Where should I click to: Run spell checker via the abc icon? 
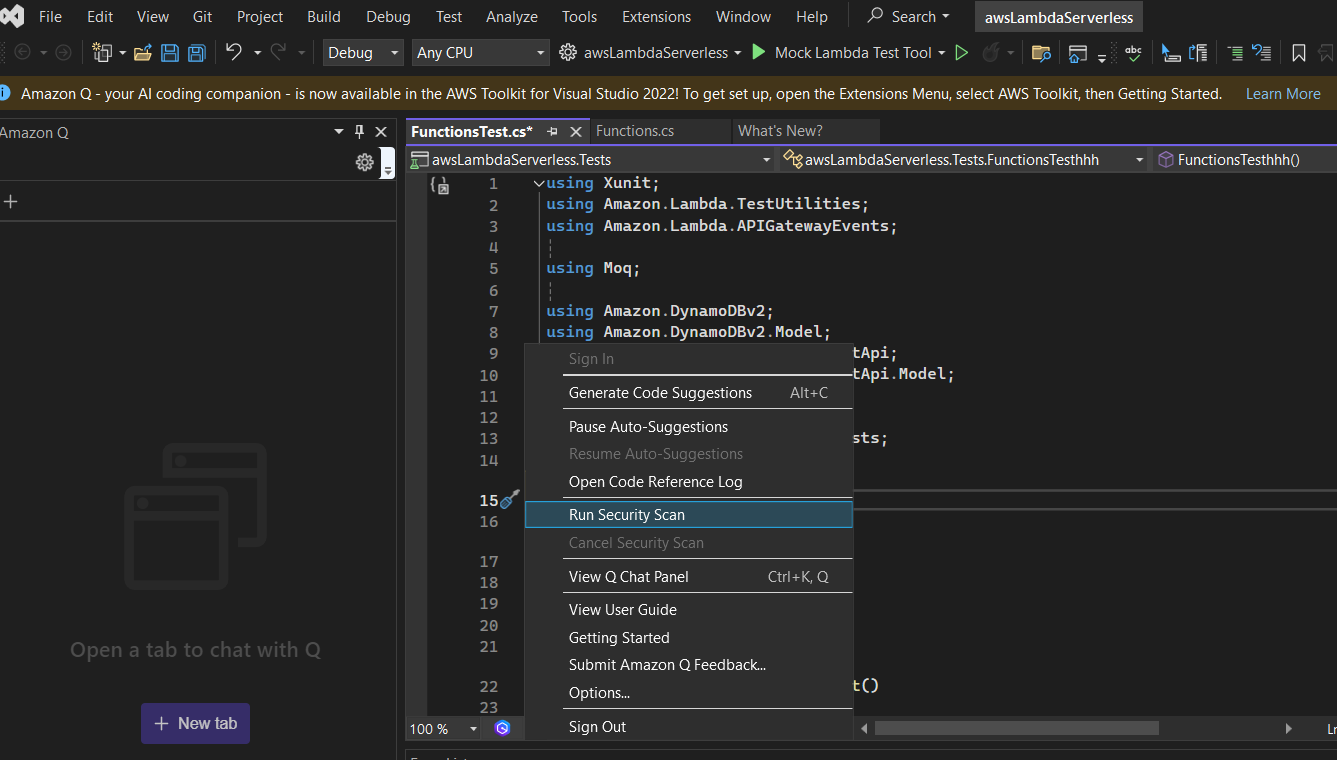1134,53
